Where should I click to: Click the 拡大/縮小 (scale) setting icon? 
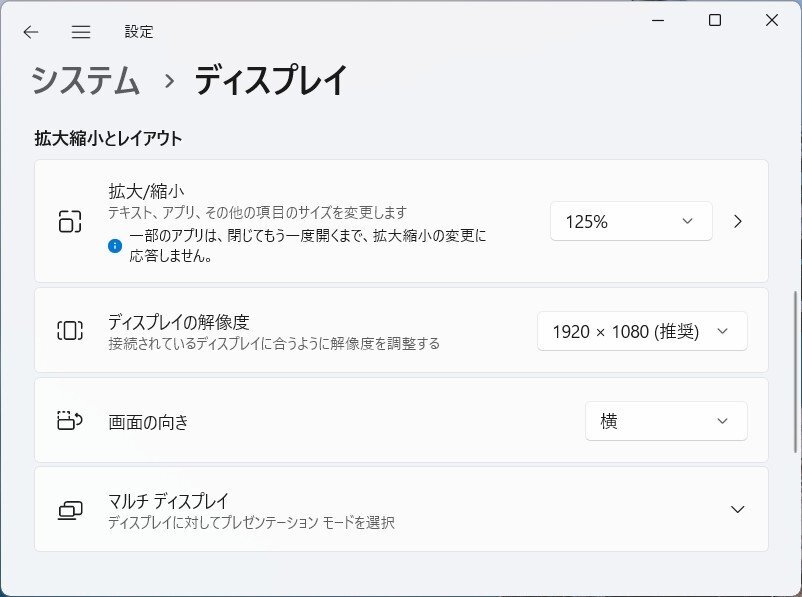tap(68, 221)
